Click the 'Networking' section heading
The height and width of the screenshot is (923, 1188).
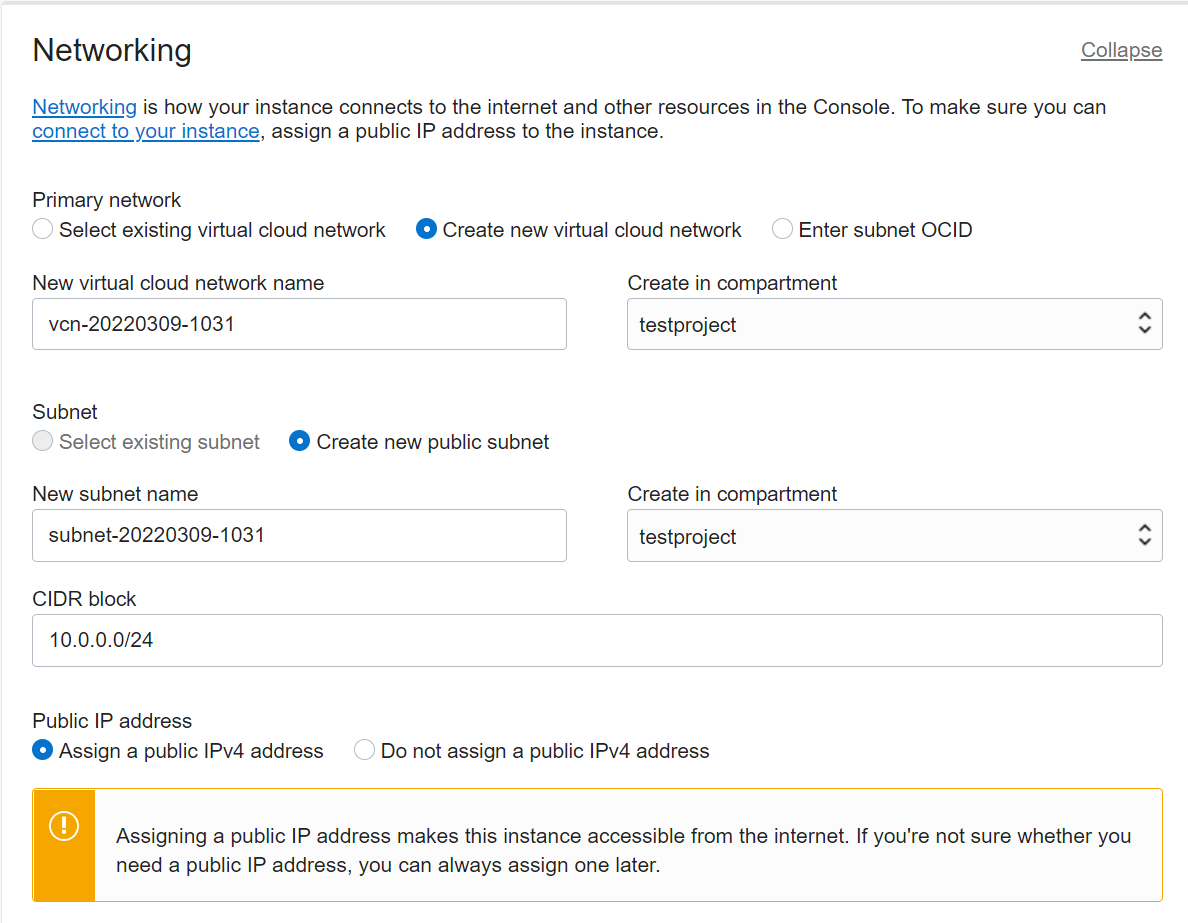click(112, 51)
